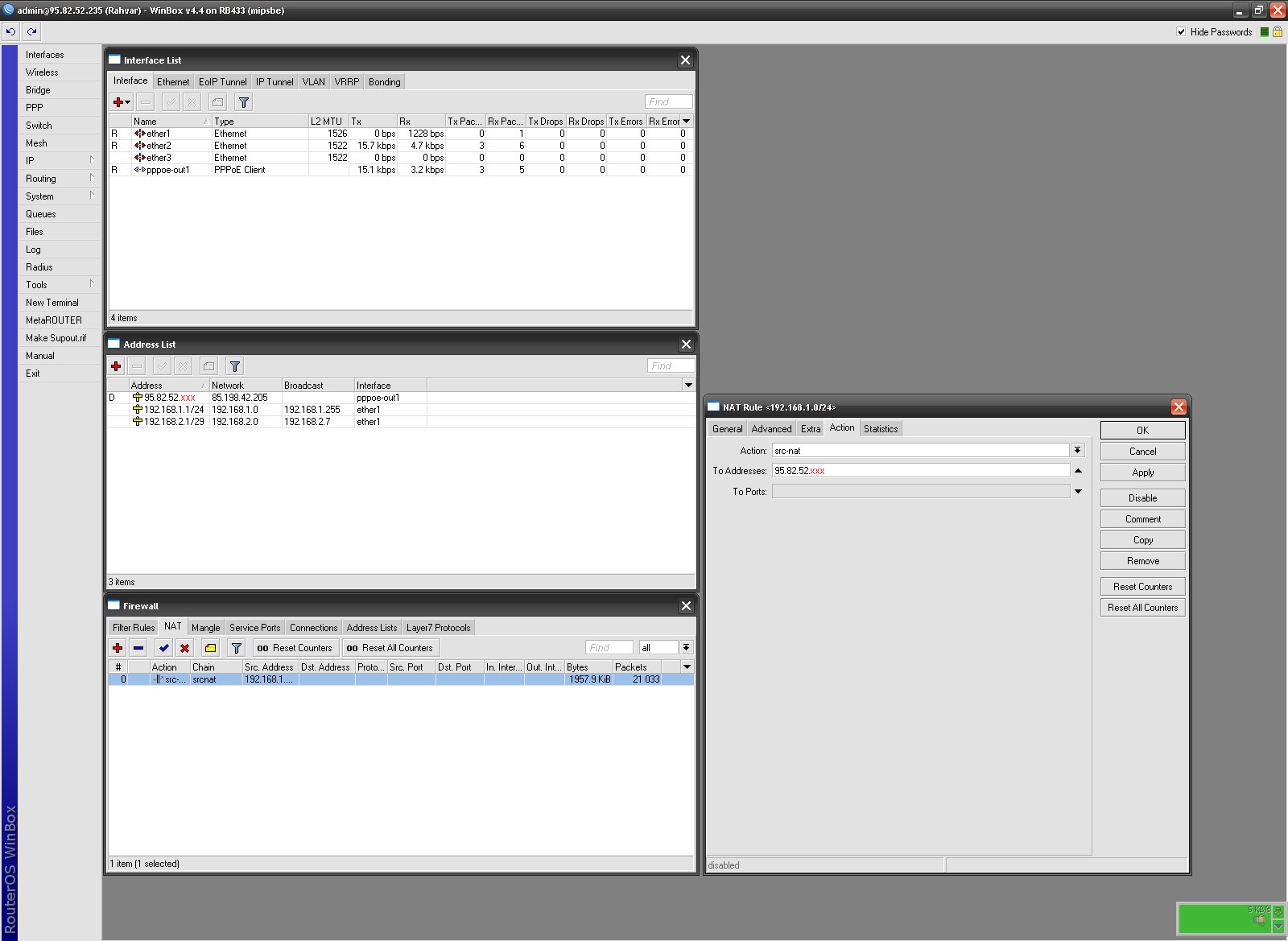
Task: Open Queues from the sidebar menu
Action: tap(60, 214)
